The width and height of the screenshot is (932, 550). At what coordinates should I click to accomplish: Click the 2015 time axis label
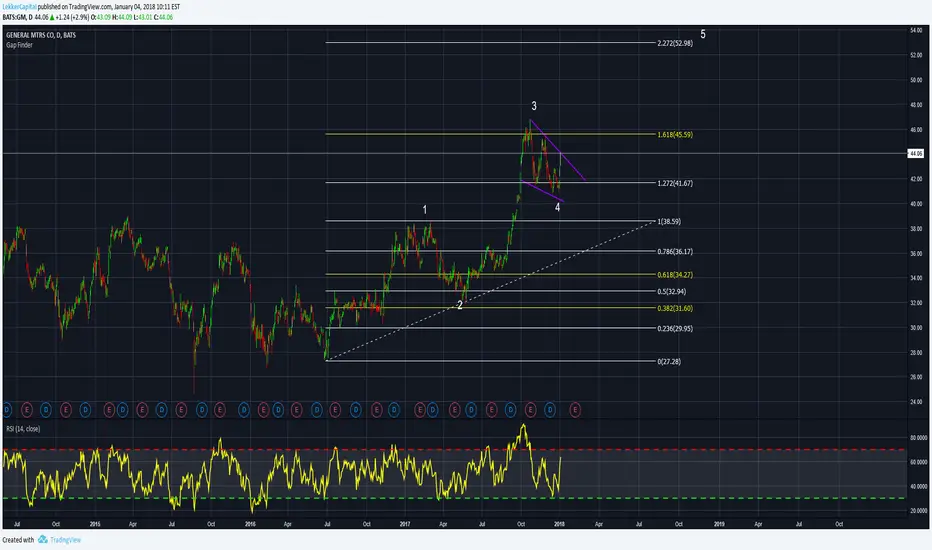pos(95,524)
